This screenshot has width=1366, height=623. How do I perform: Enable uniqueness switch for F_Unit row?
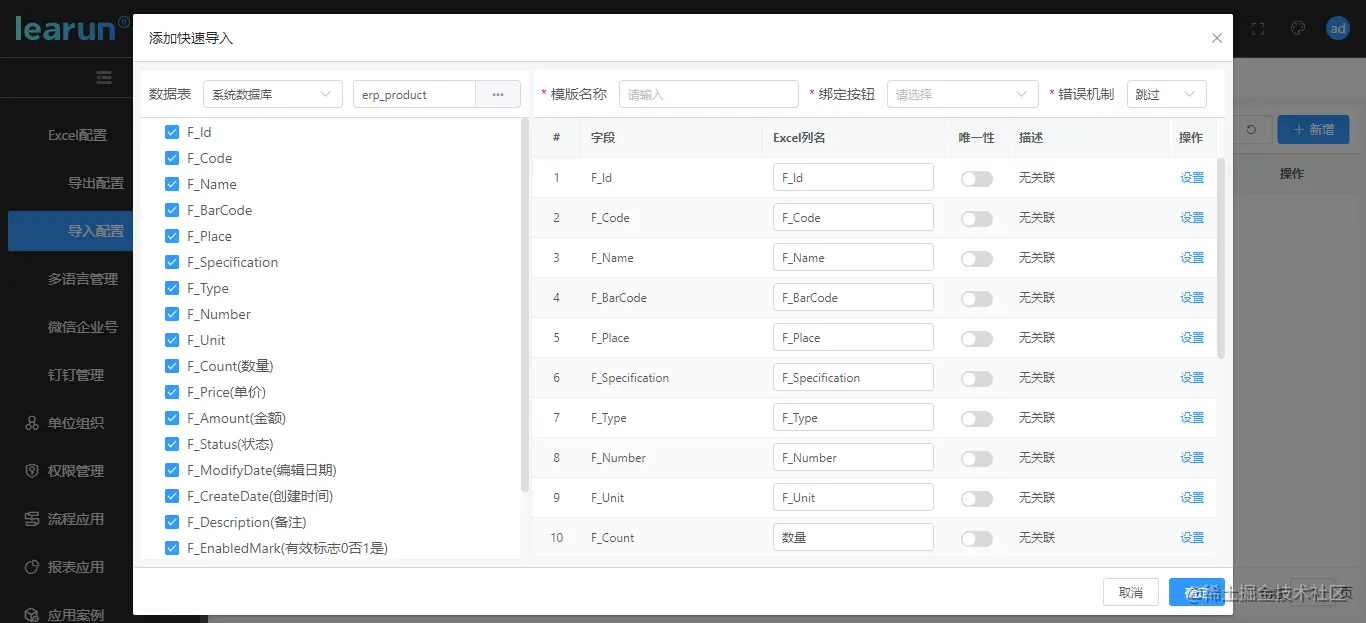[977, 499]
